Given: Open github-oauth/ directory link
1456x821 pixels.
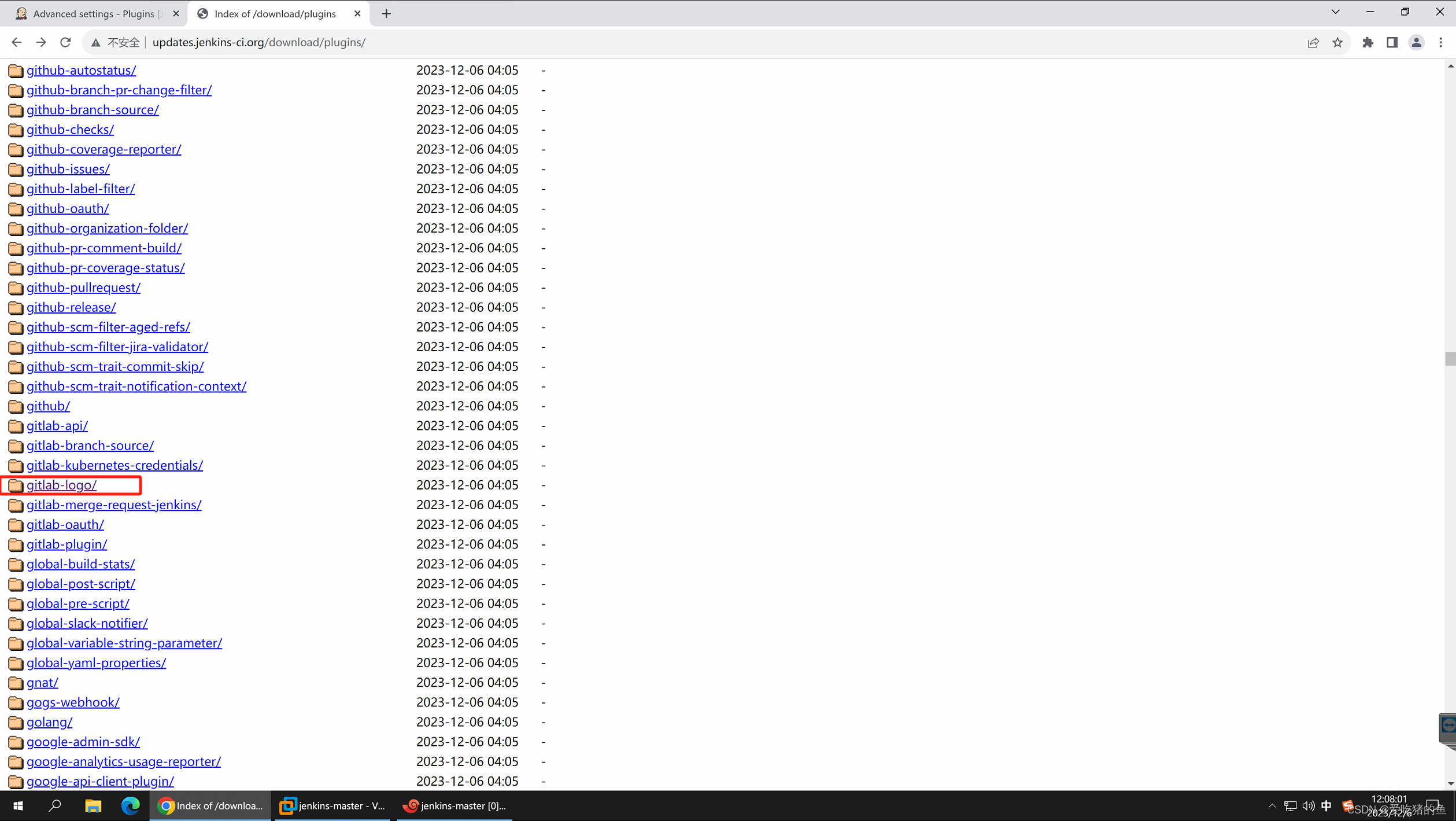Looking at the screenshot, I should [68, 208].
